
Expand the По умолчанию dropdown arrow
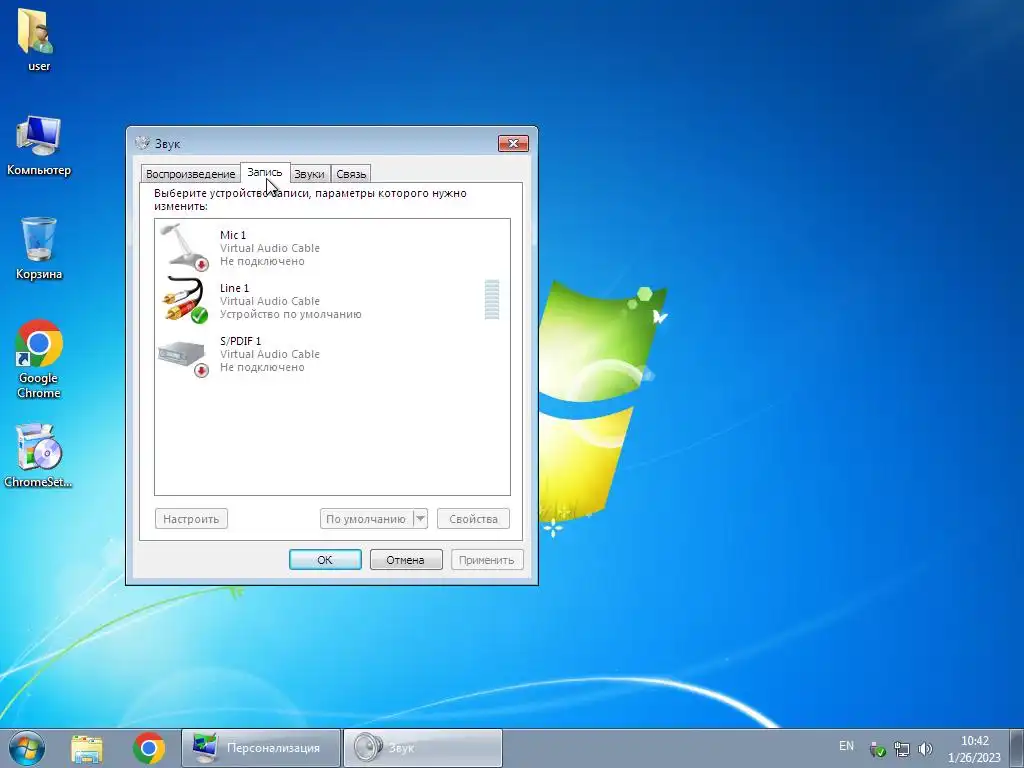click(421, 519)
